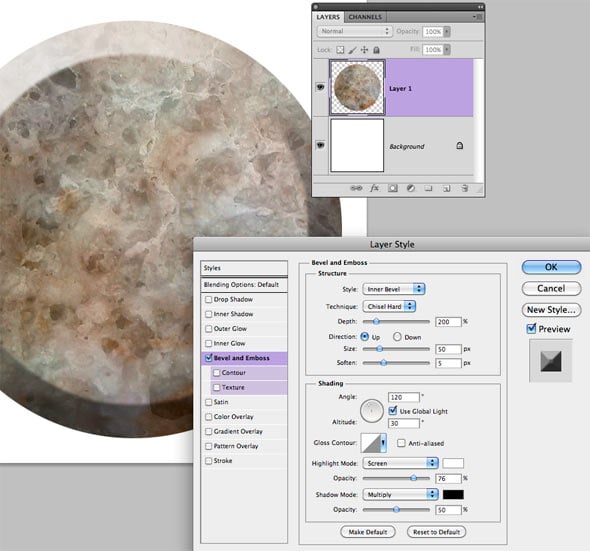Open the Layers panel options menu icon
Viewport: 590px width, 551px height.
pos(478,17)
